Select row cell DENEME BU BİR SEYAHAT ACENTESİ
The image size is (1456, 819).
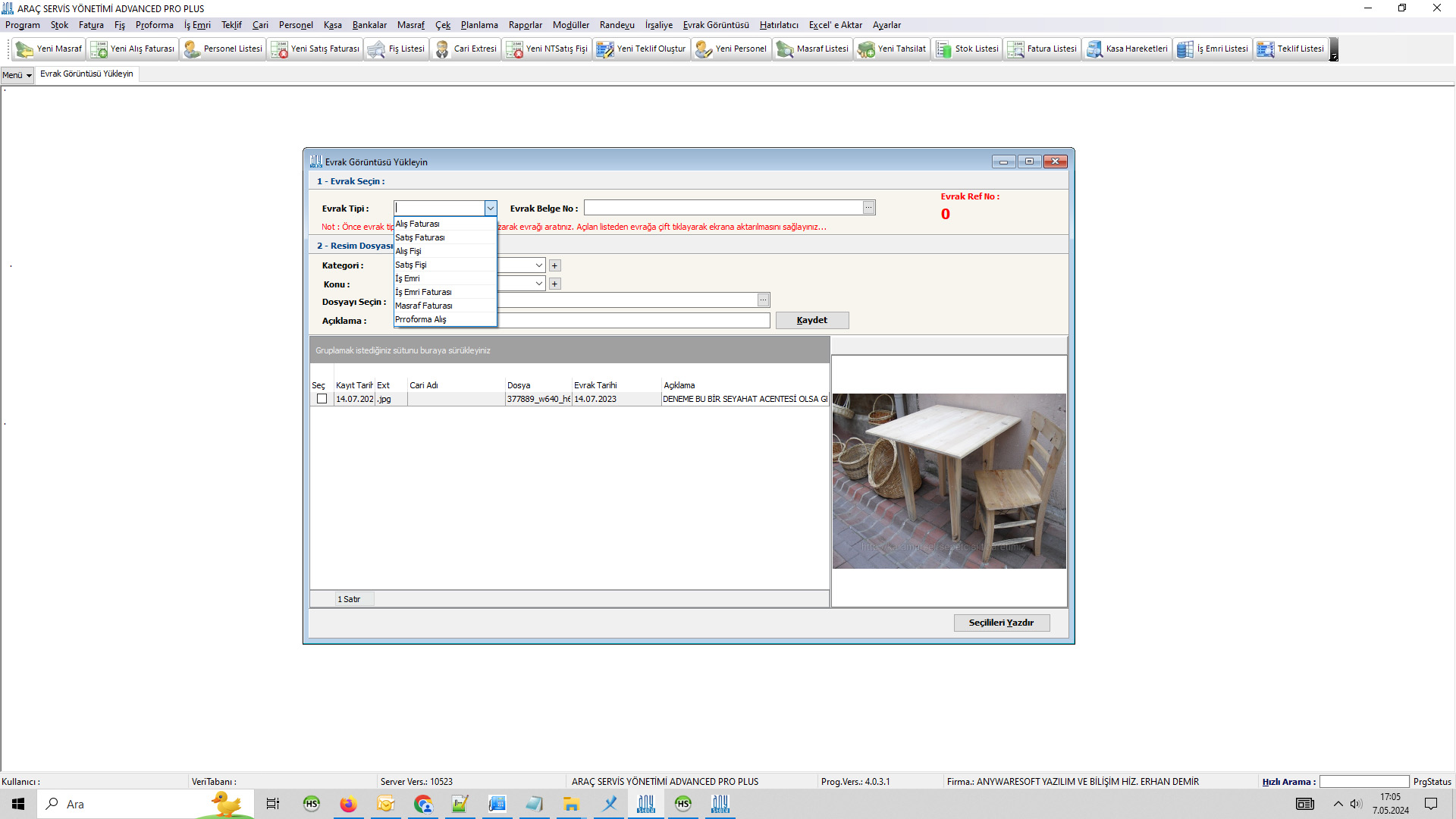click(745, 399)
